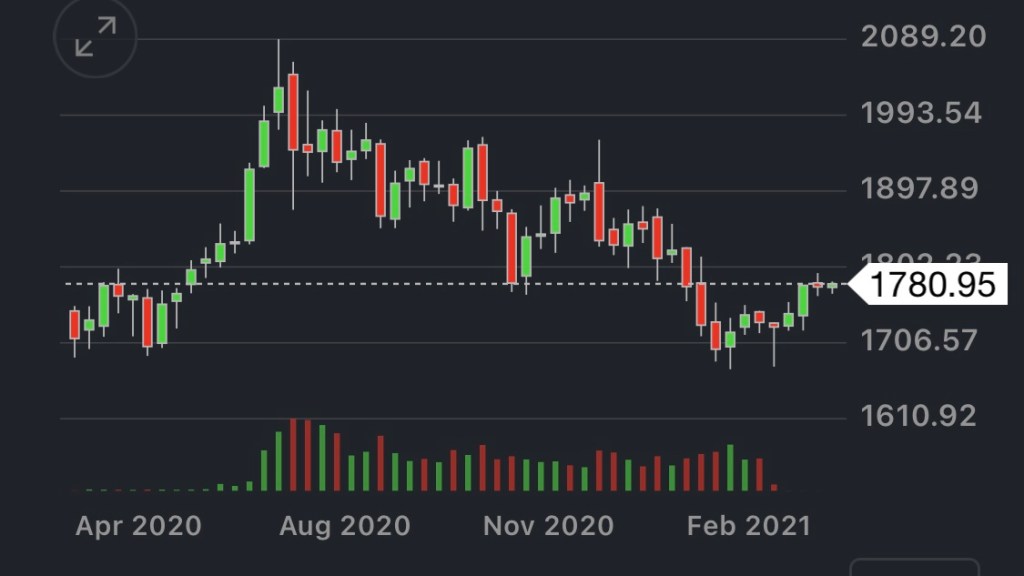Image resolution: width=1024 pixels, height=576 pixels.
Task: Select the 2089.20 price axis label
Action: click(x=923, y=37)
